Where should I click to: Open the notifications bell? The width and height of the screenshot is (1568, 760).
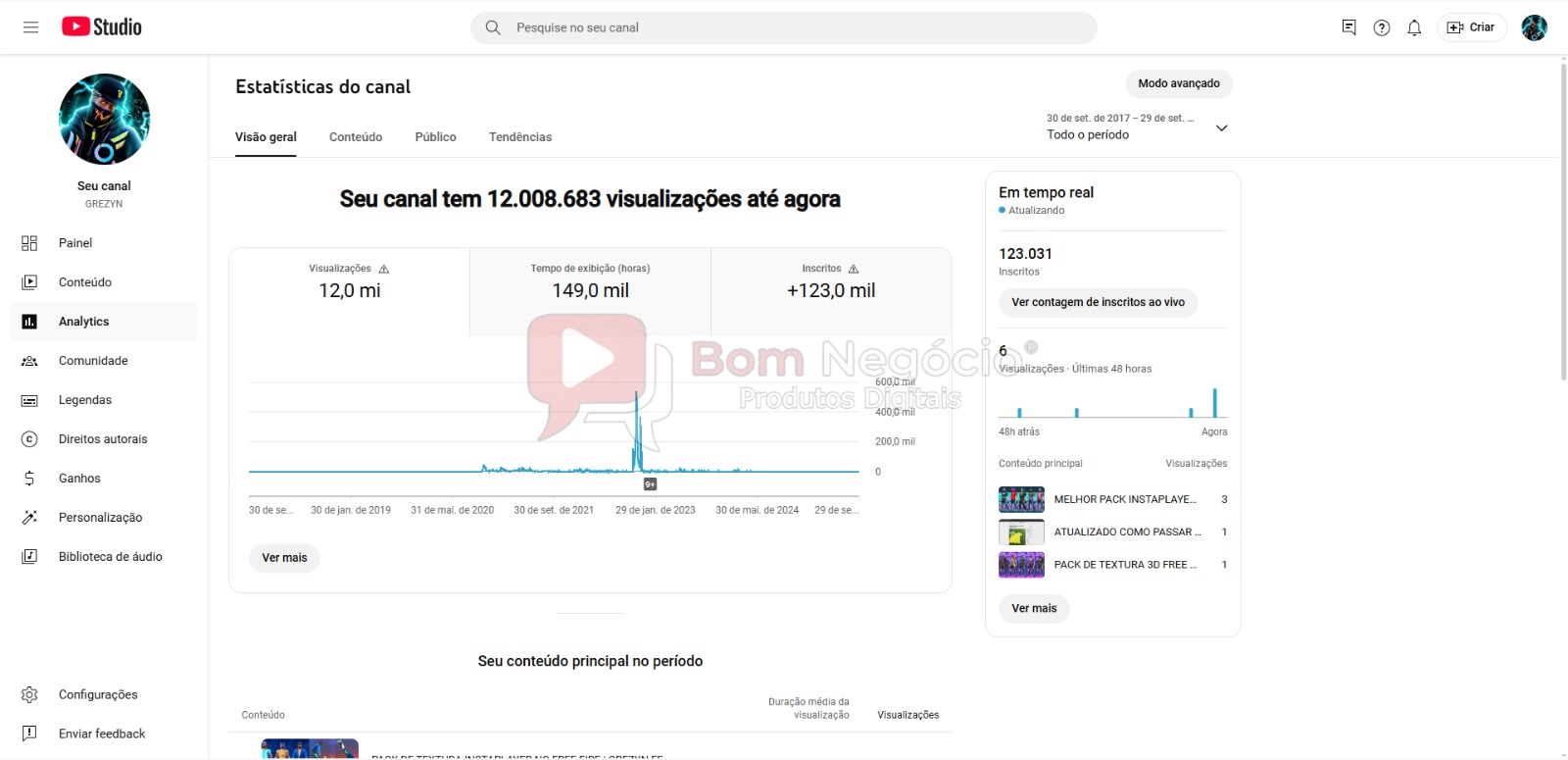pyautogui.click(x=1414, y=27)
